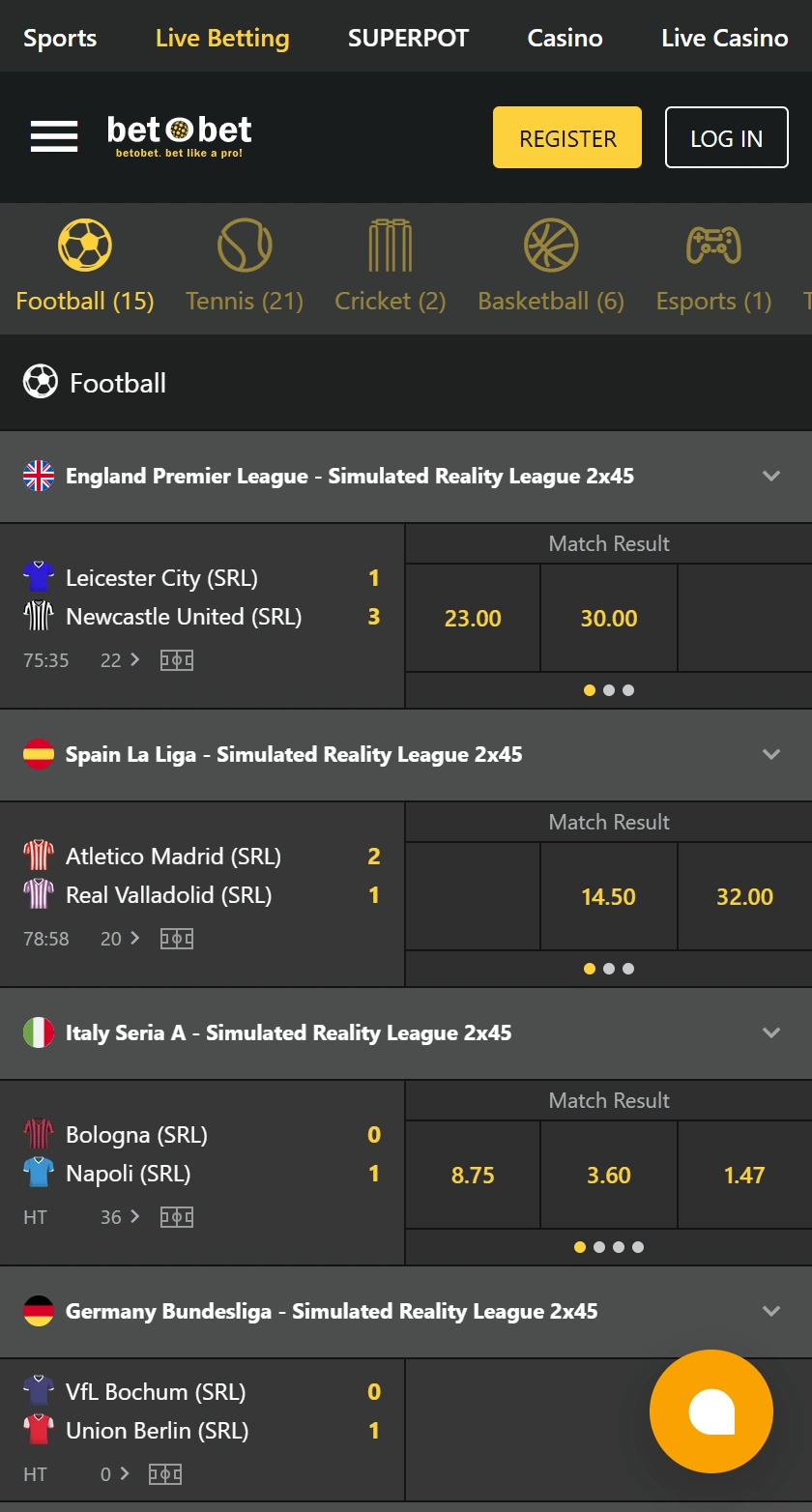Open the hamburger menu
The width and height of the screenshot is (812, 1512).
click(54, 136)
